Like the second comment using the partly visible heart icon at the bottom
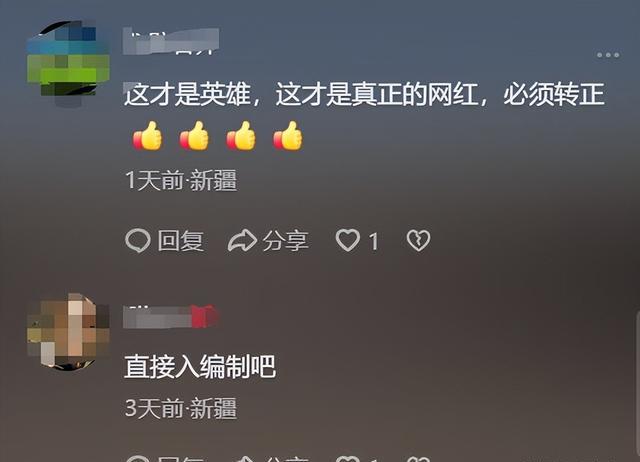 [x=348, y=459]
